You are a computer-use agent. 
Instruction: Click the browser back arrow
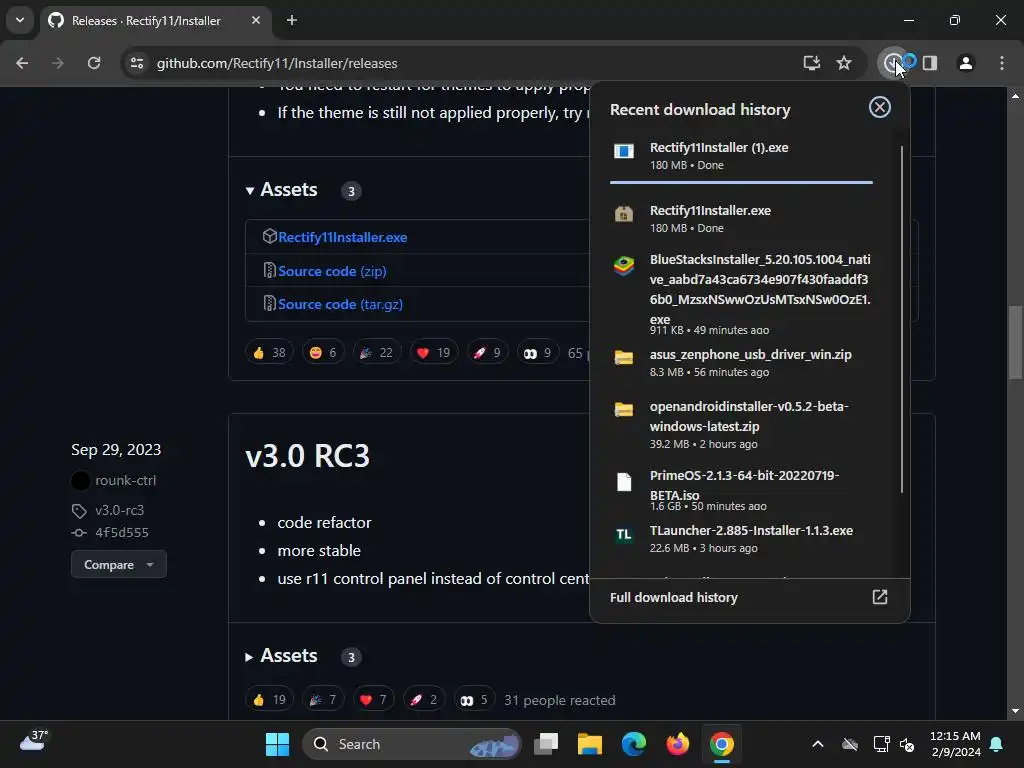click(x=22, y=63)
